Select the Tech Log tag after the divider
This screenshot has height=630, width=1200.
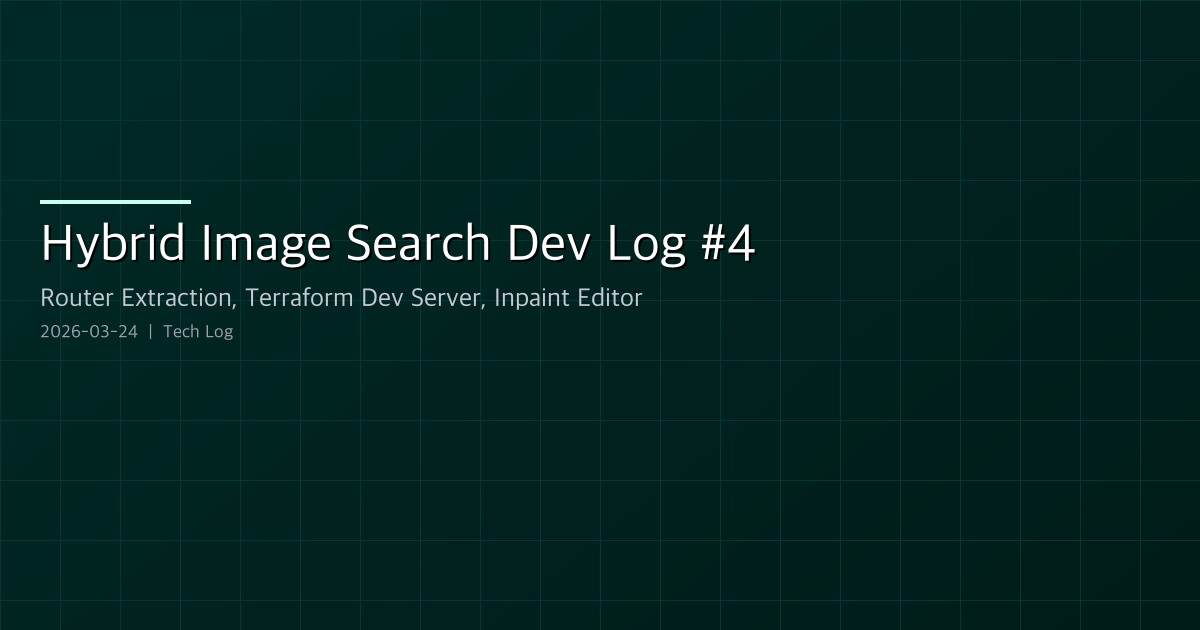[198, 331]
